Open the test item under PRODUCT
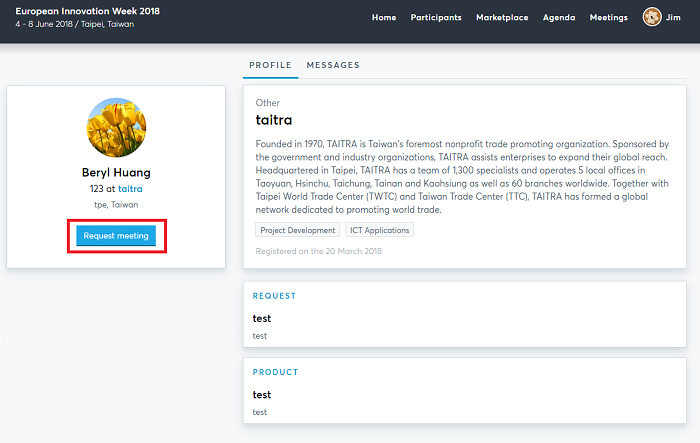 [x=262, y=395]
